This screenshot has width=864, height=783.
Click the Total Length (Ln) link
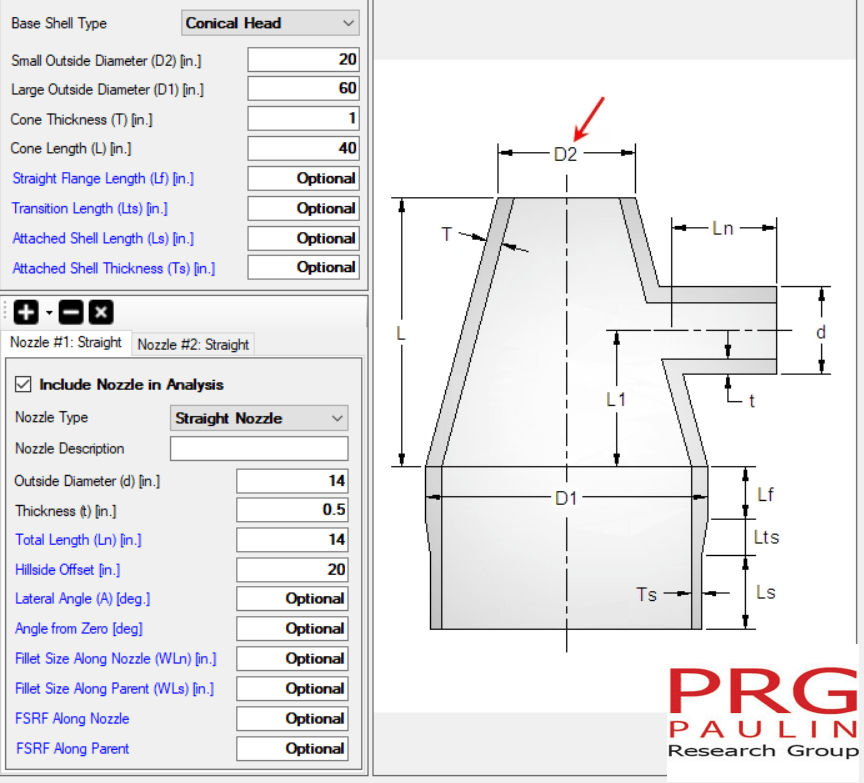(79, 540)
